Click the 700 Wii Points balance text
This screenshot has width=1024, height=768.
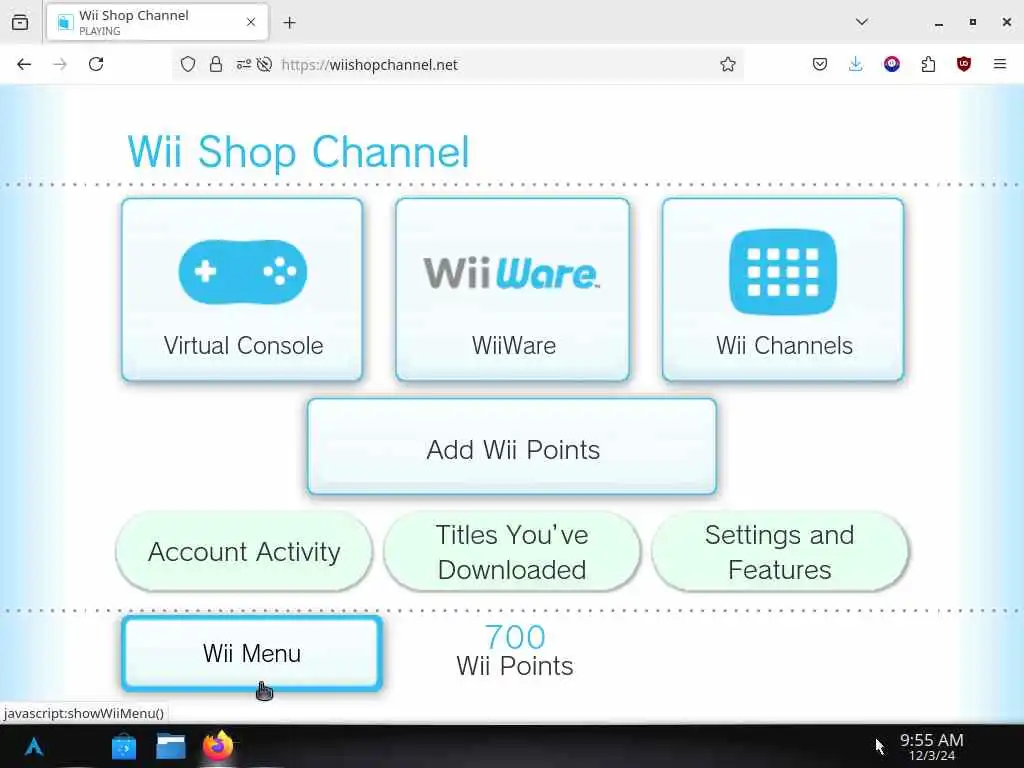point(515,650)
